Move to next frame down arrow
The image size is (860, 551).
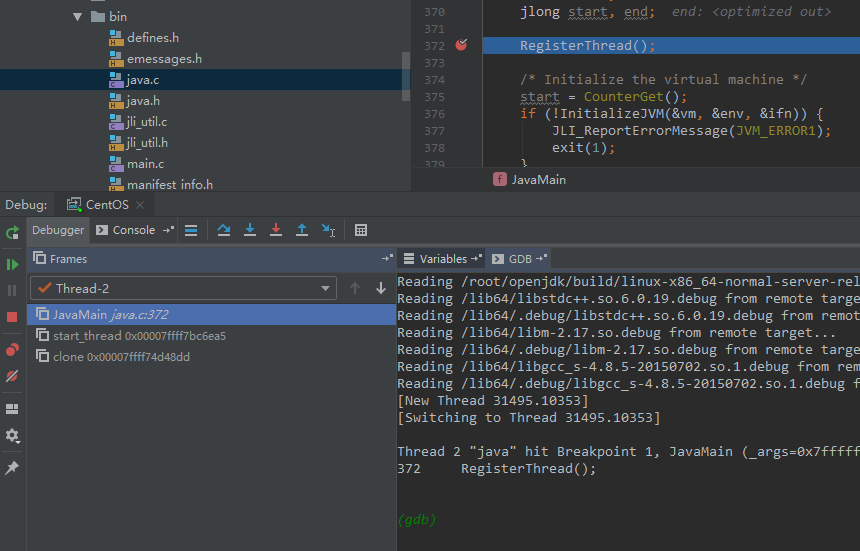point(381,288)
